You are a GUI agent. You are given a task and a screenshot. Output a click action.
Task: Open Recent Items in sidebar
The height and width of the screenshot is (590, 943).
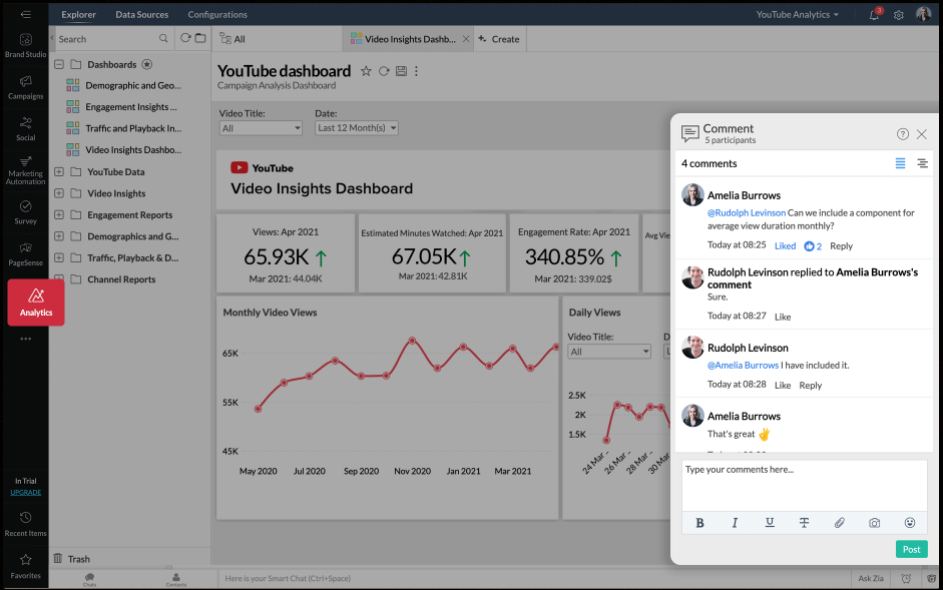[25, 524]
